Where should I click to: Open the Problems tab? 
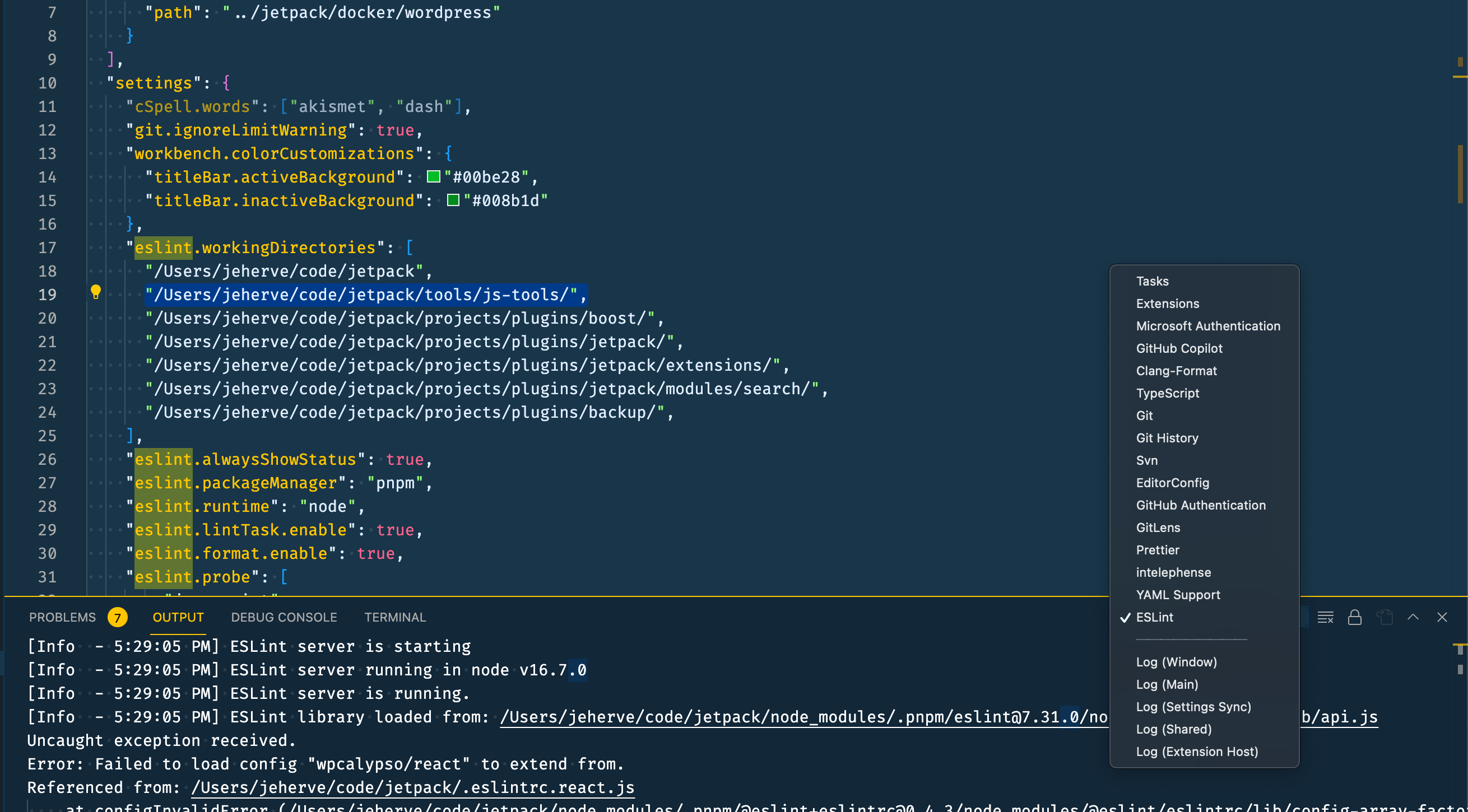point(62,617)
